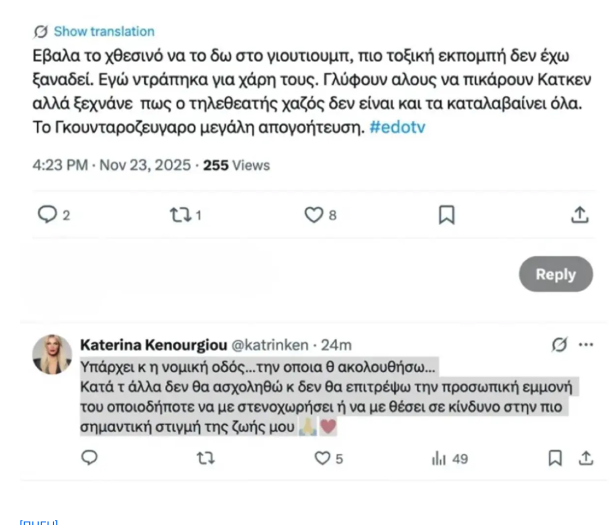Open the three-dot more menu on the reply
611x525 pixels.
(x=586, y=344)
